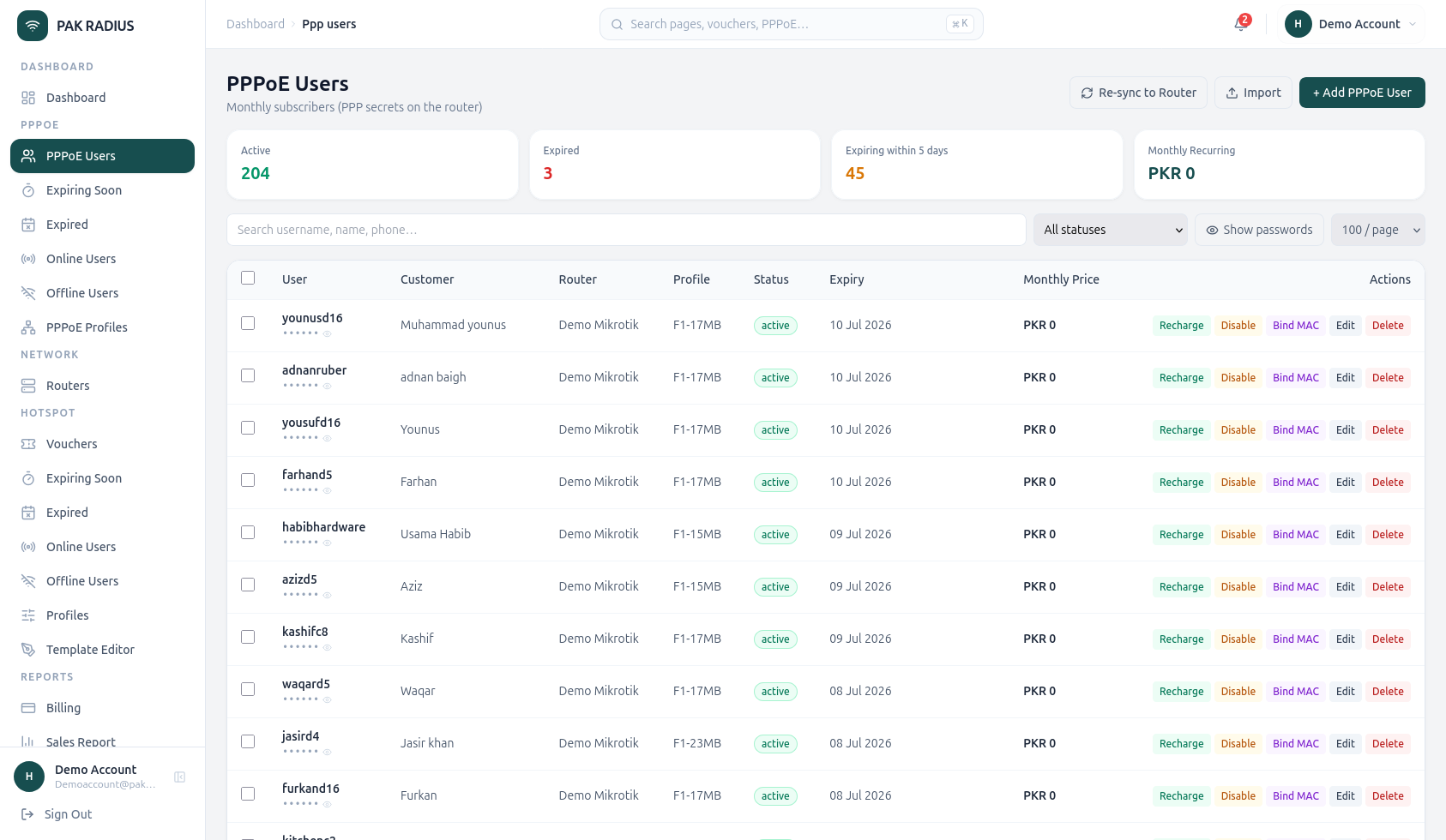Screen dimensions: 1446x840
Task: Open Profiles in Hotspot section
Action: [x=102, y=615]
